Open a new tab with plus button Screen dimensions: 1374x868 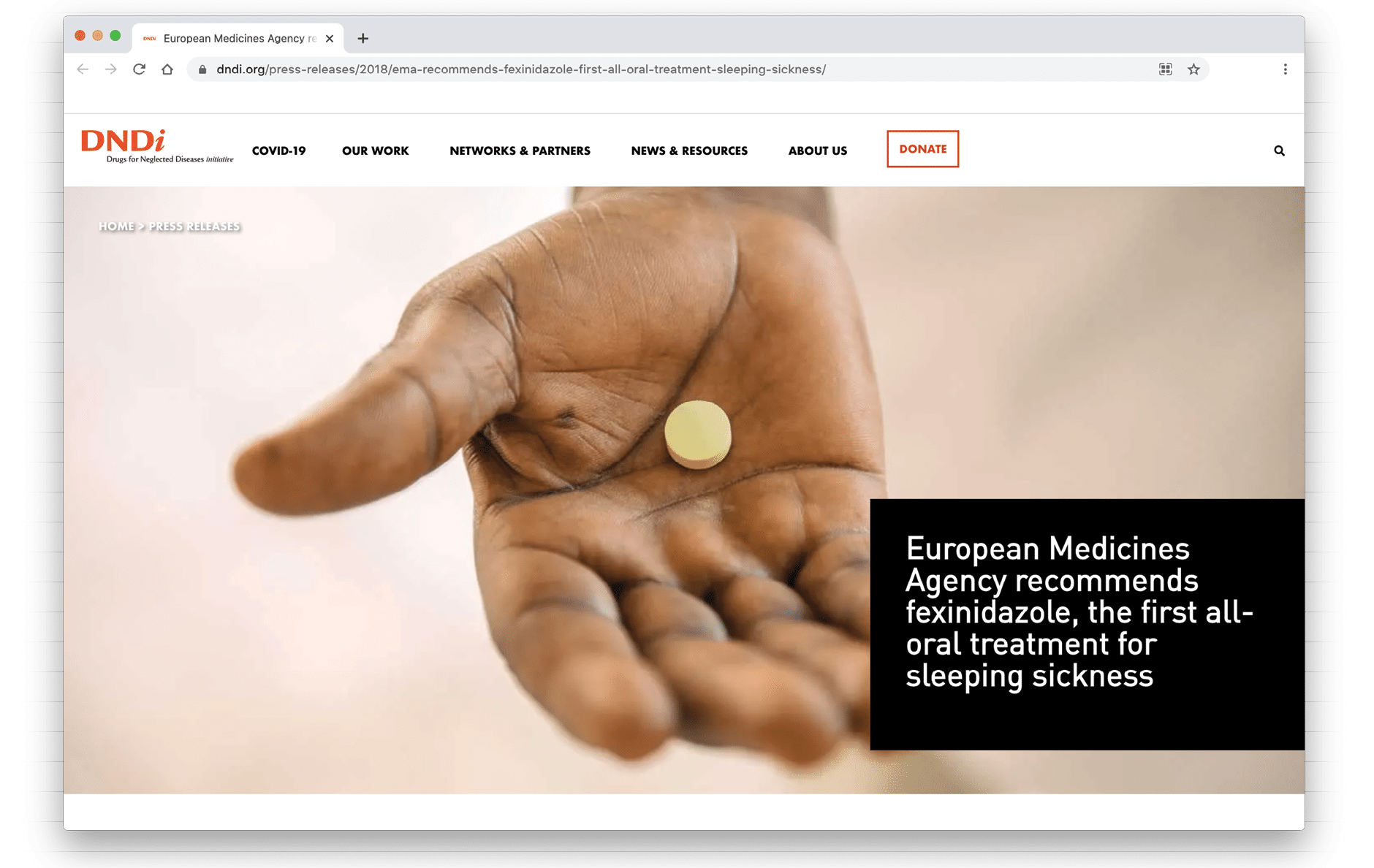click(x=363, y=38)
